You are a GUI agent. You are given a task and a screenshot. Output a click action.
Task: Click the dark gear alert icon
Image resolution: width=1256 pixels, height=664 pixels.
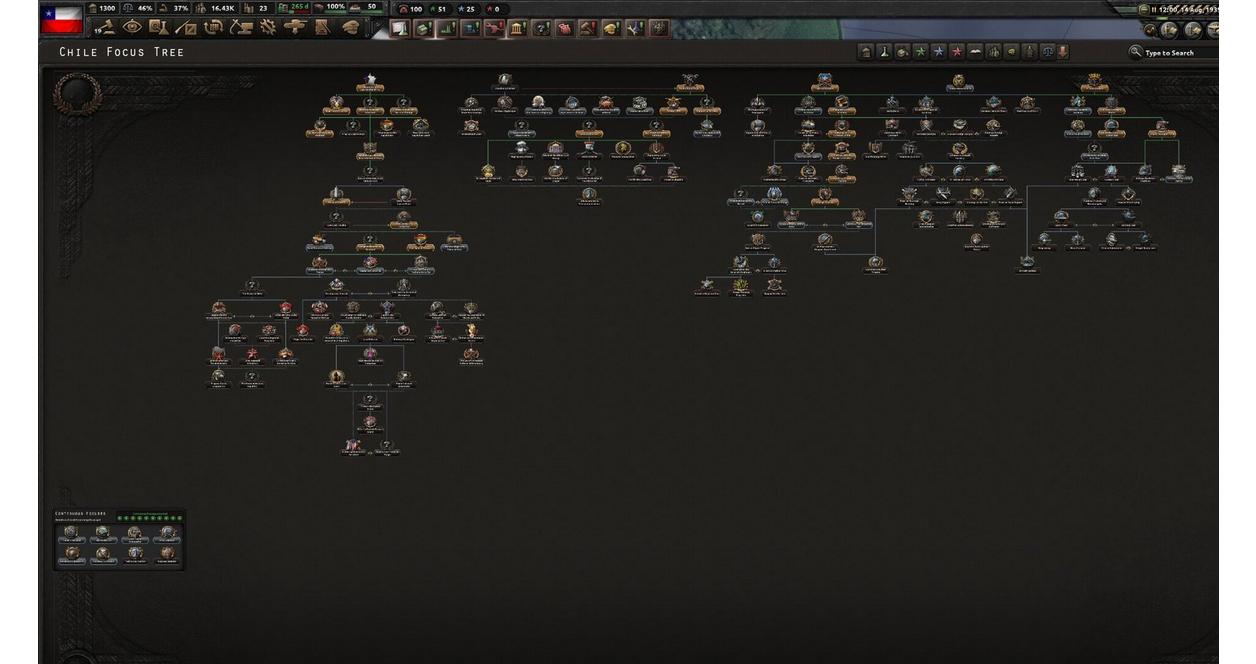coord(658,28)
